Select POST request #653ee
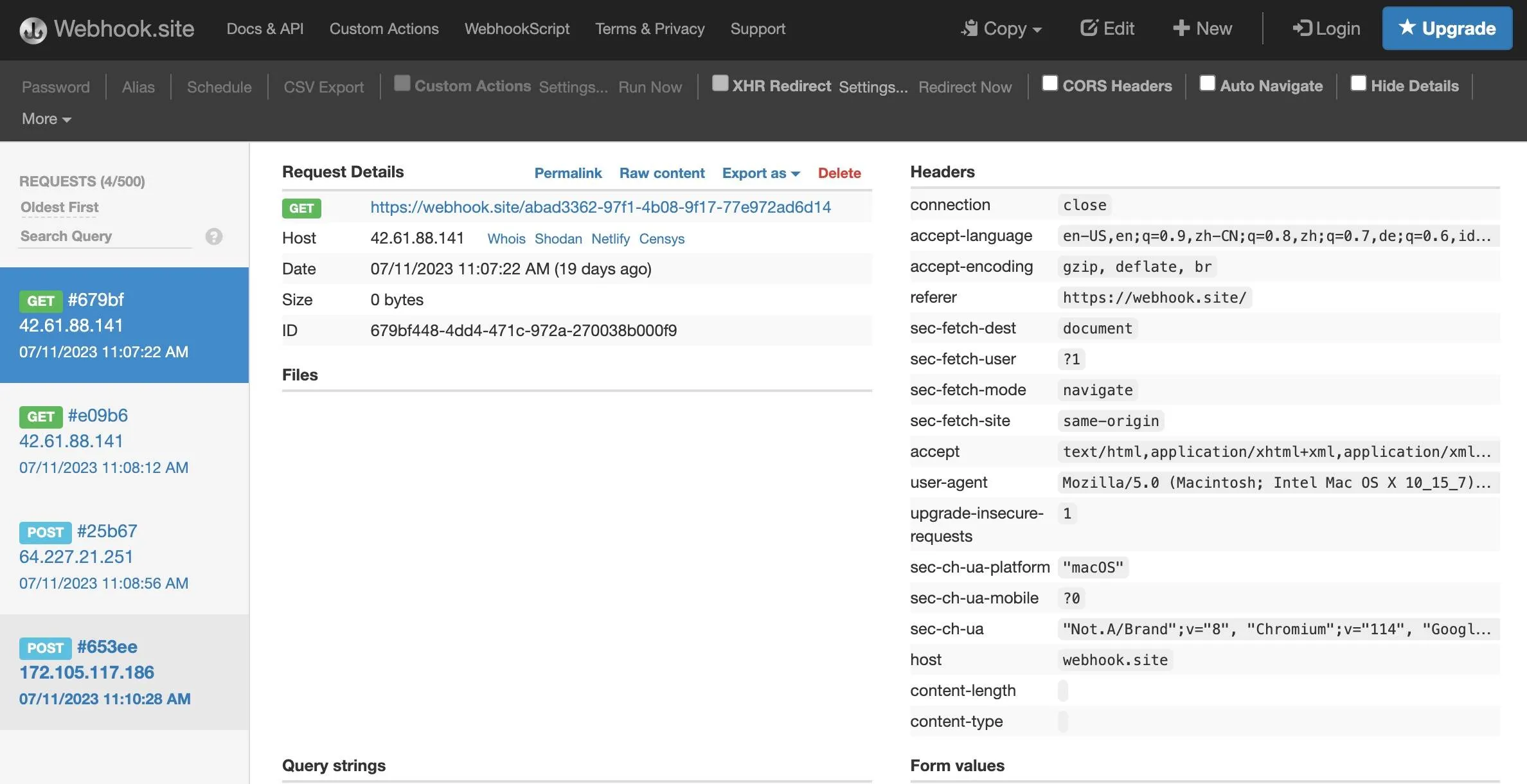This screenshot has height=784, width=1527. click(x=125, y=672)
